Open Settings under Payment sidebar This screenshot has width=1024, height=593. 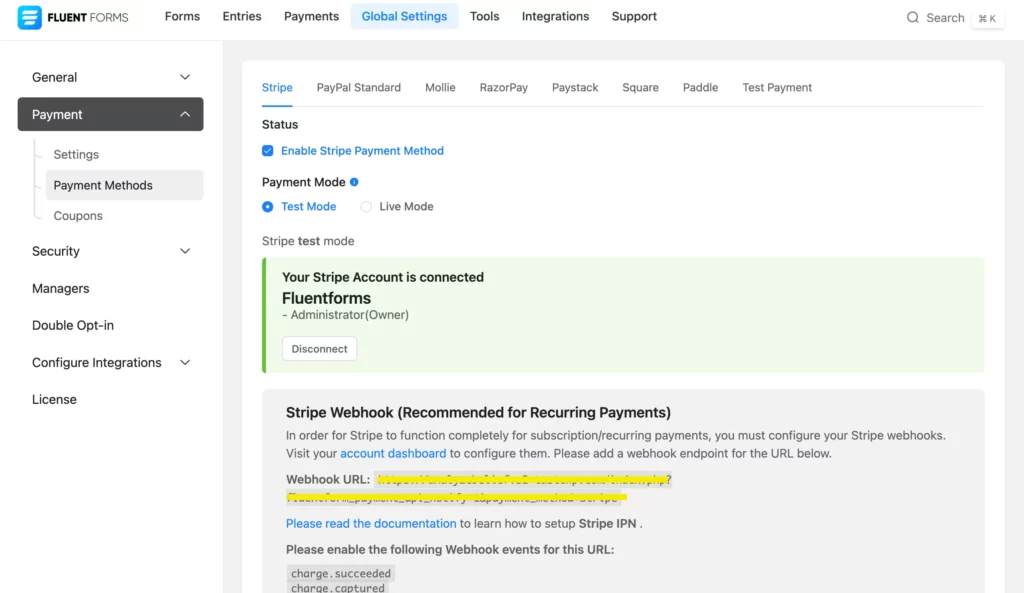coord(76,155)
